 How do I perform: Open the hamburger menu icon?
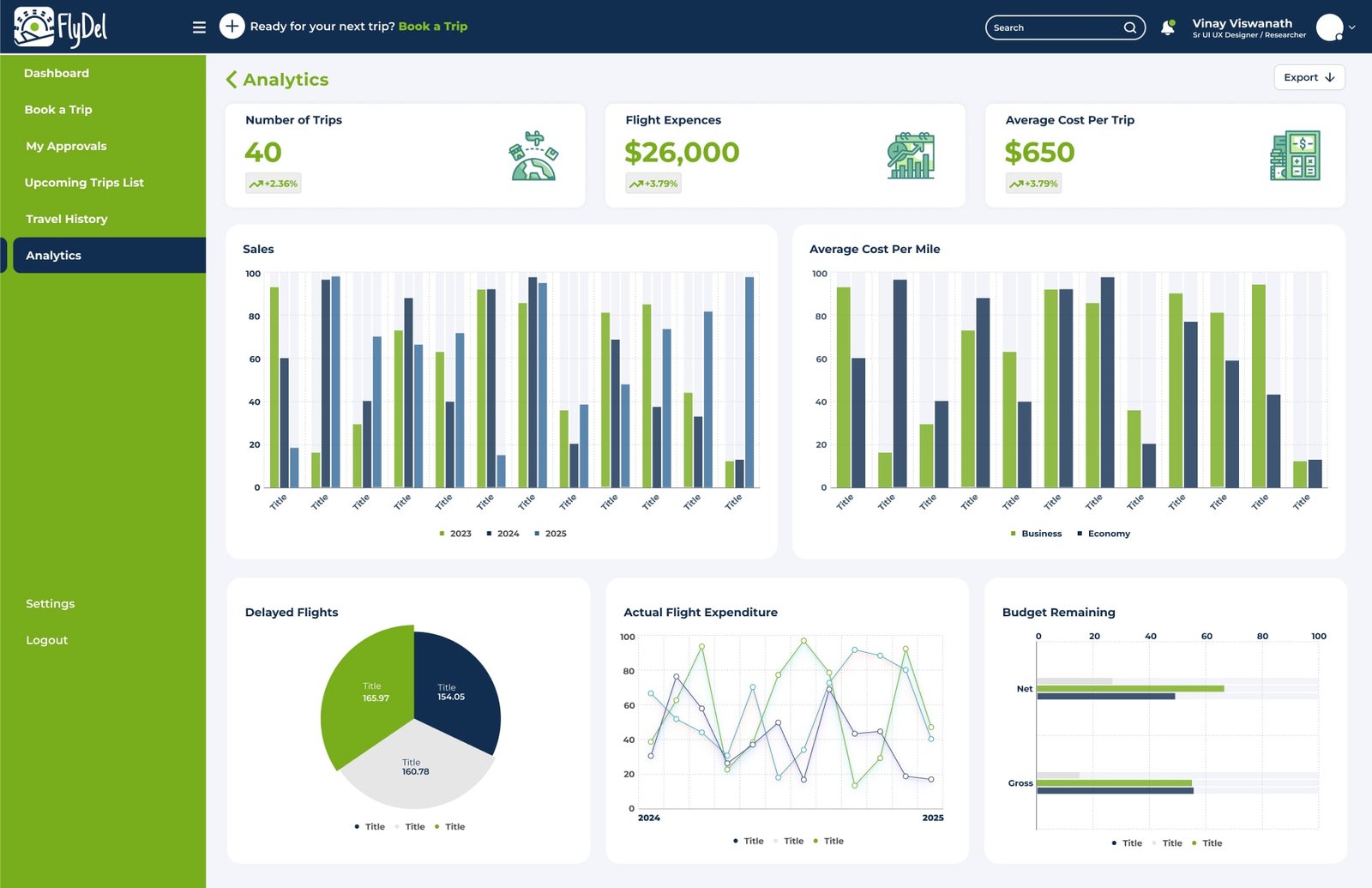point(198,27)
